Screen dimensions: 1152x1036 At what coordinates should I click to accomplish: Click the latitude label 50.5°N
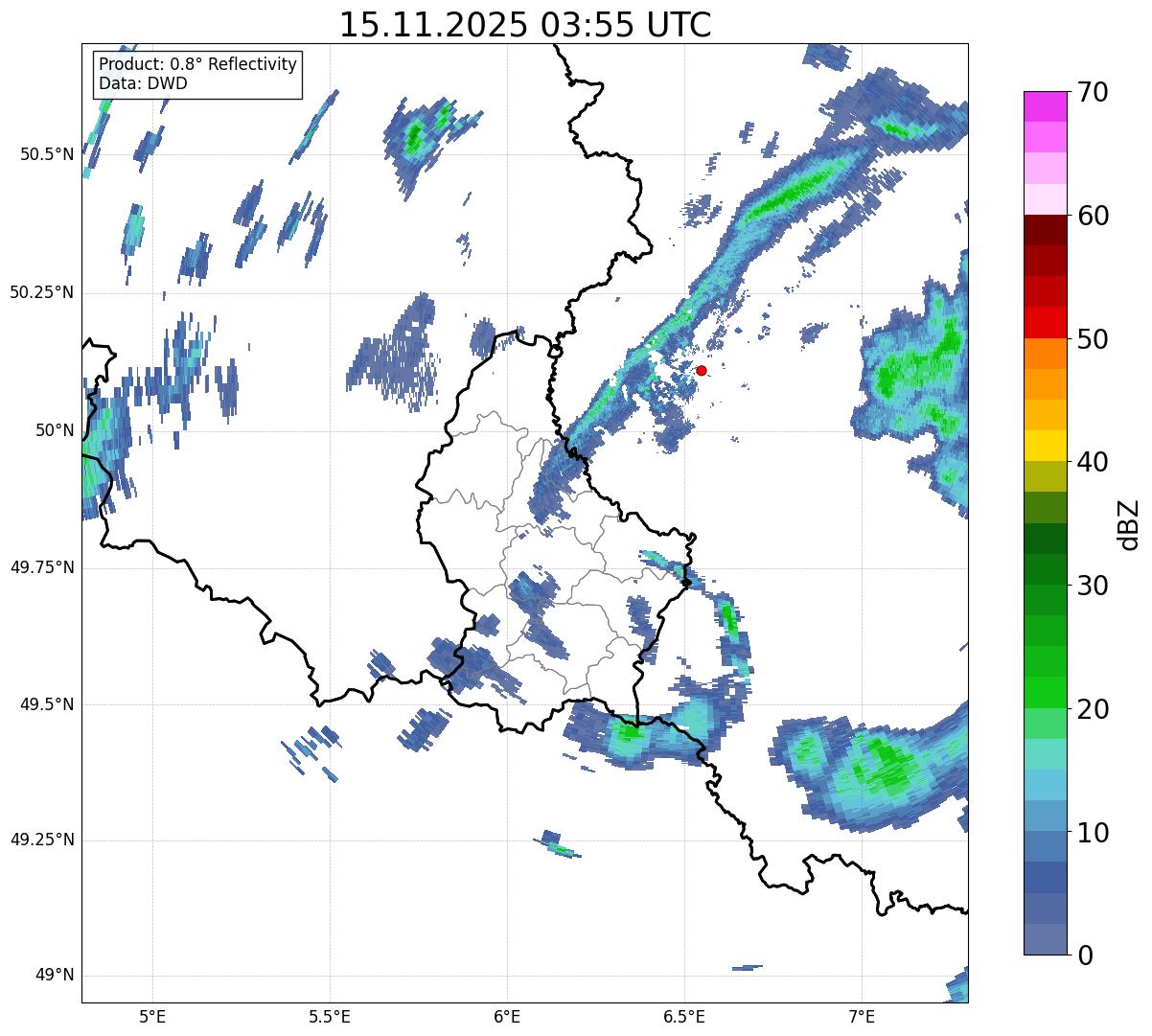click(x=47, y=154)
